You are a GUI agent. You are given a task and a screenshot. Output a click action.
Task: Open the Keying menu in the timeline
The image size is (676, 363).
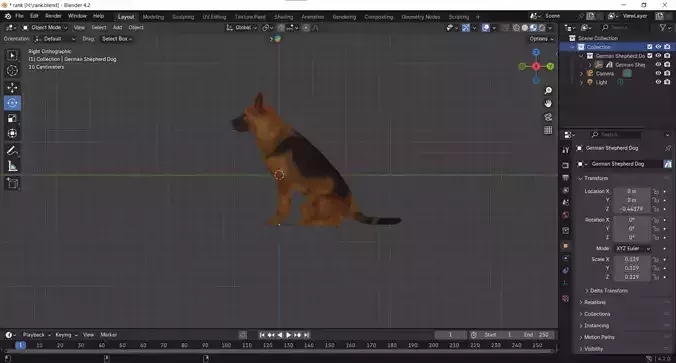tap(66, 335)
